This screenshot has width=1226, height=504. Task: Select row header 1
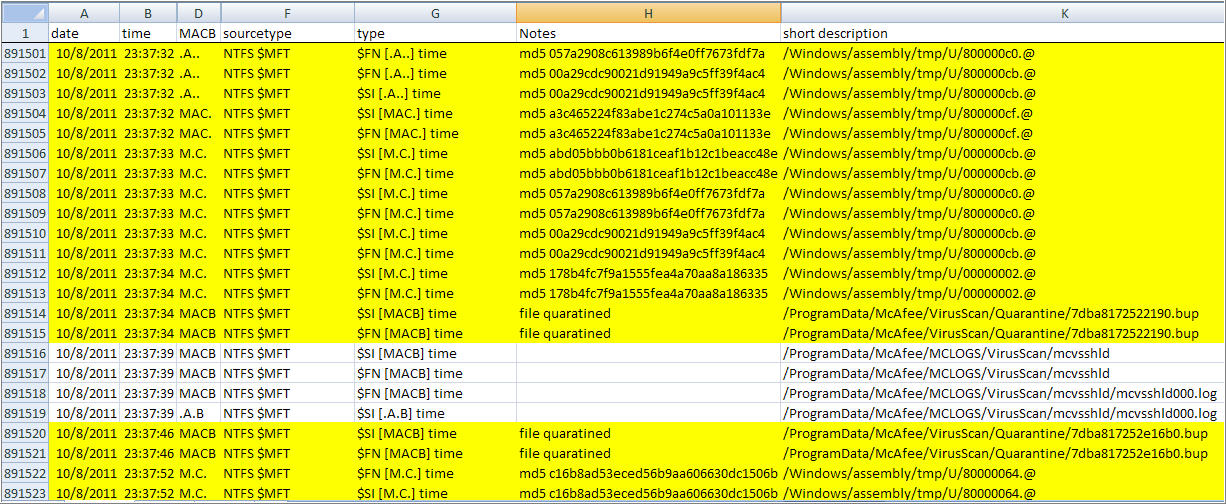[24, 33]
